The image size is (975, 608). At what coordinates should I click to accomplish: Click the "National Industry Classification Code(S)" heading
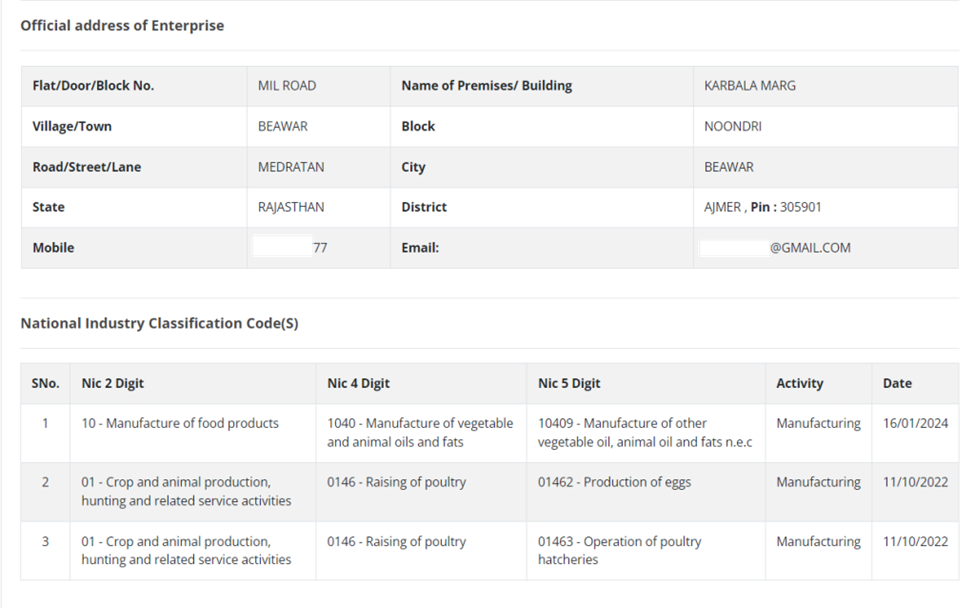159,323
